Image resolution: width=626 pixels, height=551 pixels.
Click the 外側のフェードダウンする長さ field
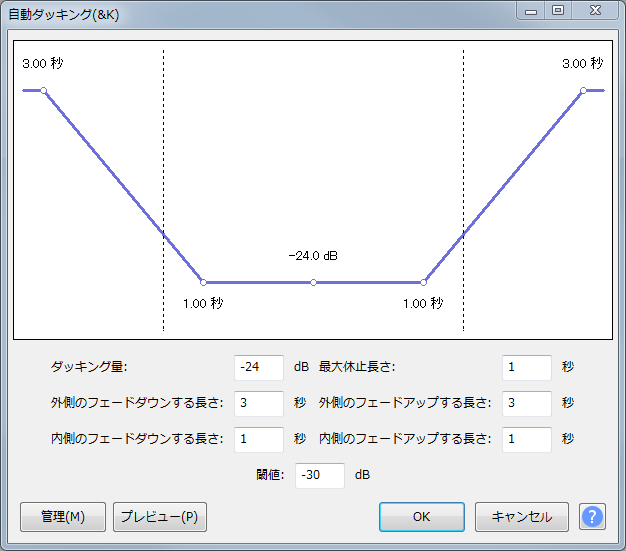tap(259, 403)
